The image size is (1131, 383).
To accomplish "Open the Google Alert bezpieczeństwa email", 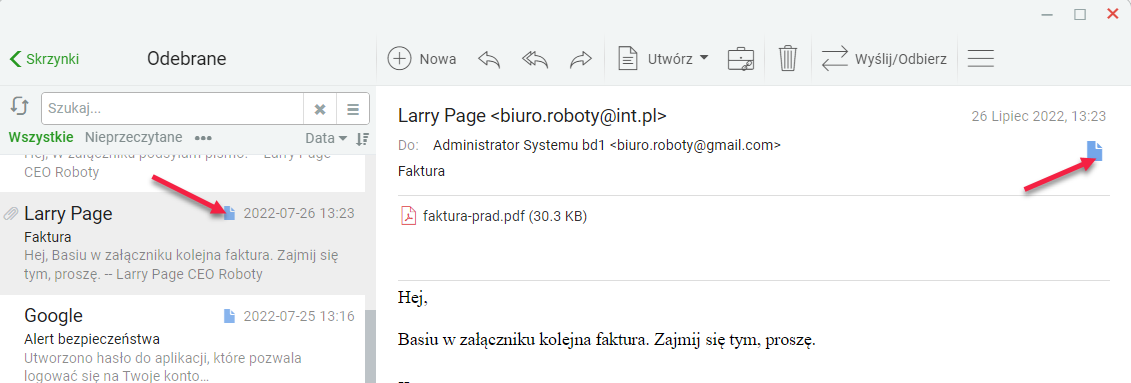I will 182,339.
